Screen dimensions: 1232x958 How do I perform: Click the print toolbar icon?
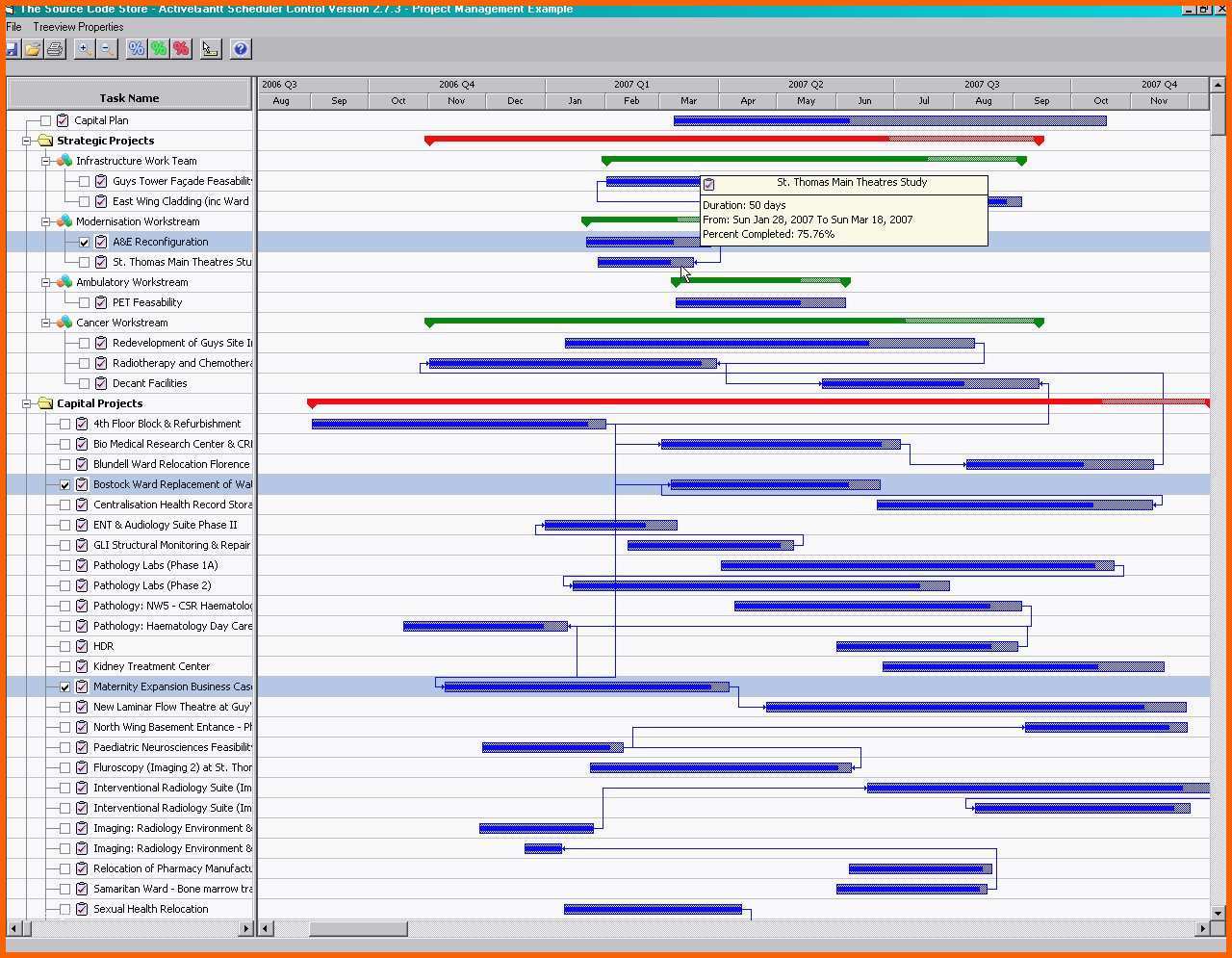point(55,49)
